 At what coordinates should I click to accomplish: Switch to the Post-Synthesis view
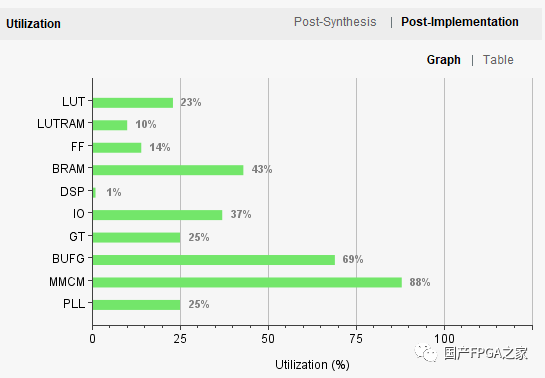(x=335, y=22)
